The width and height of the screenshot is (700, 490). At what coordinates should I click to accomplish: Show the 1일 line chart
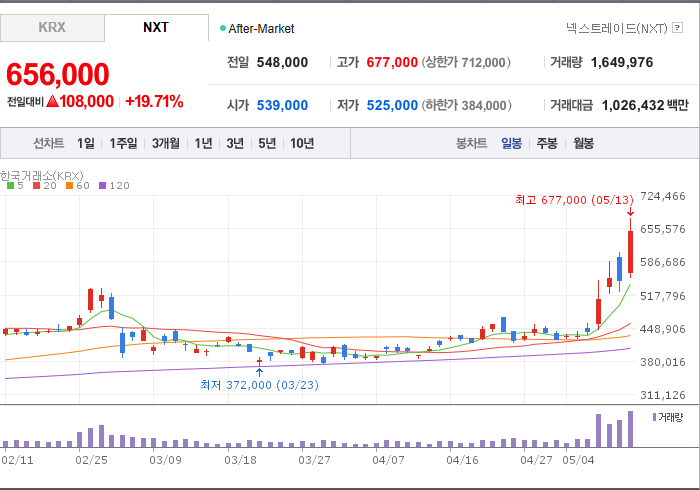point(86,143)
